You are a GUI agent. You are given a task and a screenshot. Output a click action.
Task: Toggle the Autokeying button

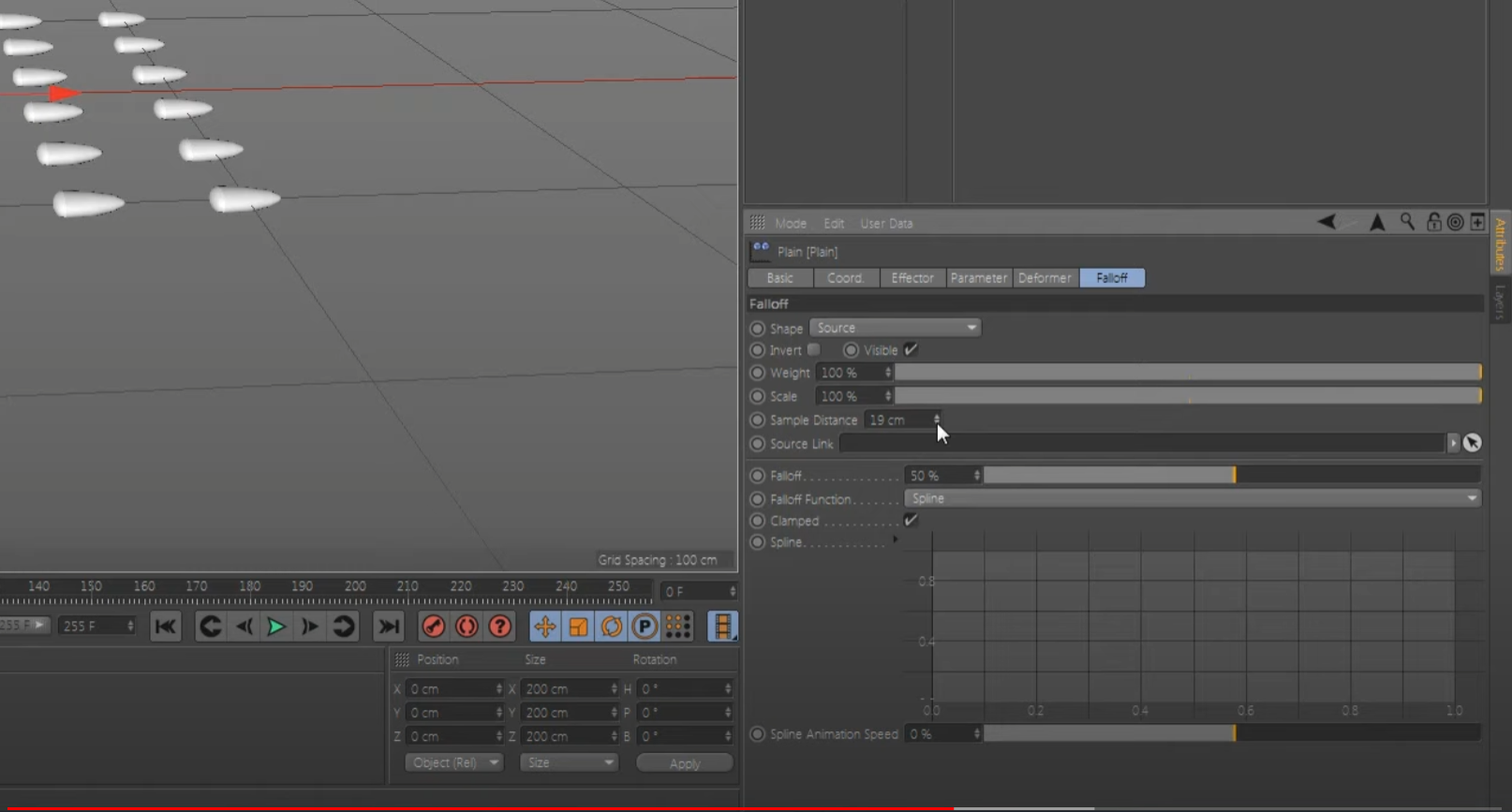click(467, 627)
